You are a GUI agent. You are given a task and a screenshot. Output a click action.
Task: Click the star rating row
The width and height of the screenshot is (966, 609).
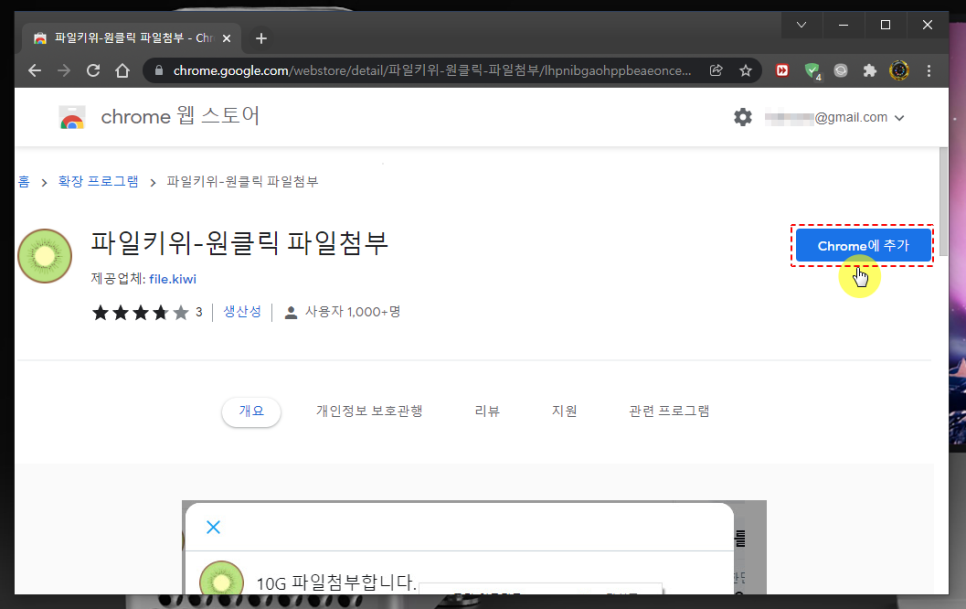click(x=140, y=312)
